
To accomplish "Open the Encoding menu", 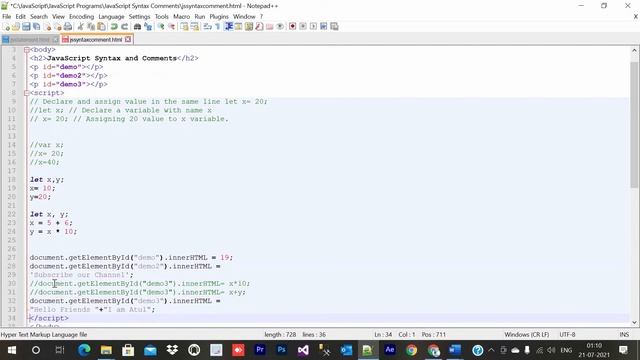I will pos(81,16).
